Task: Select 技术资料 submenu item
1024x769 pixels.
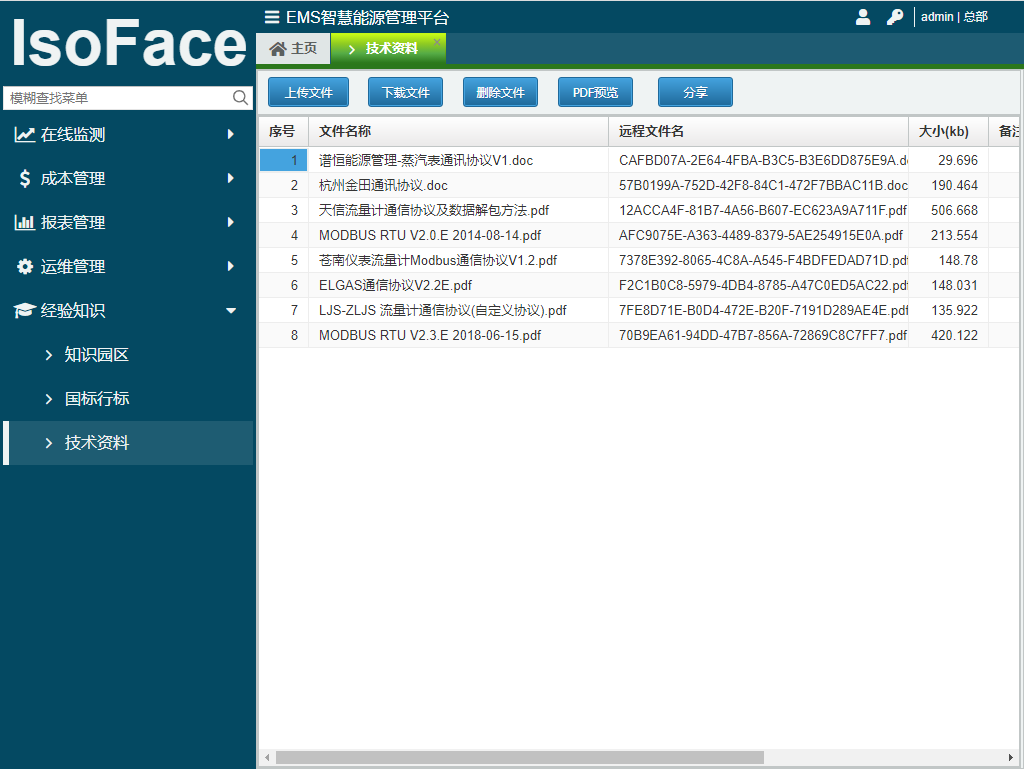Action: point(128,443)
